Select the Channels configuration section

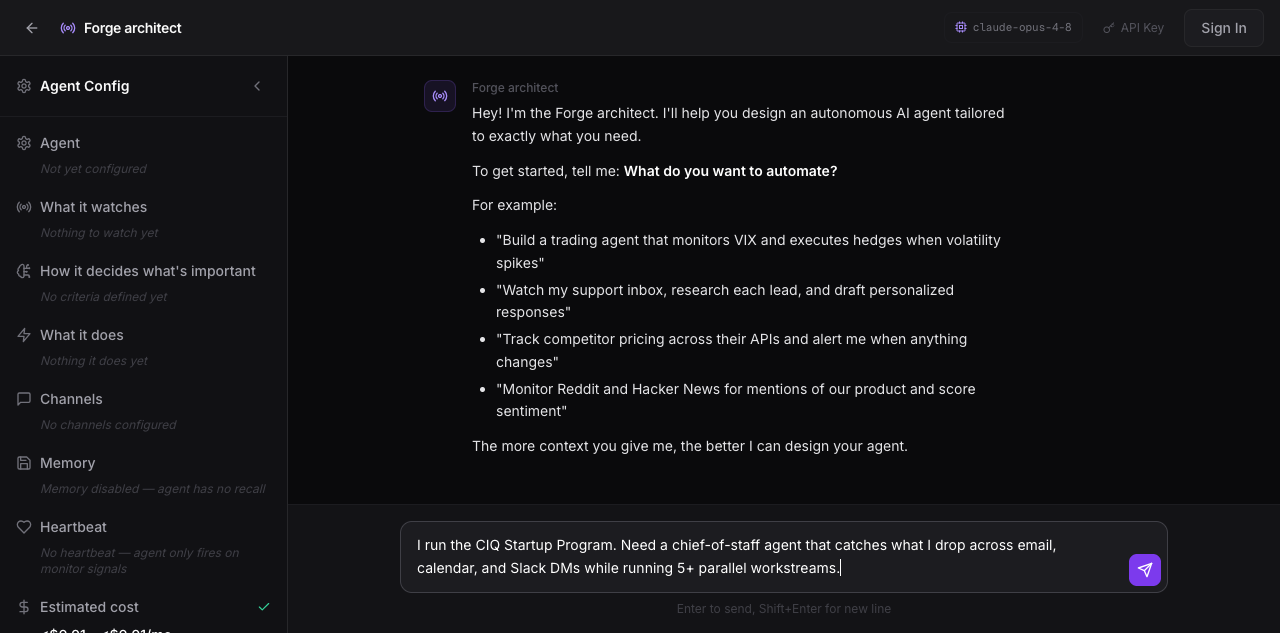click(143, 411)
